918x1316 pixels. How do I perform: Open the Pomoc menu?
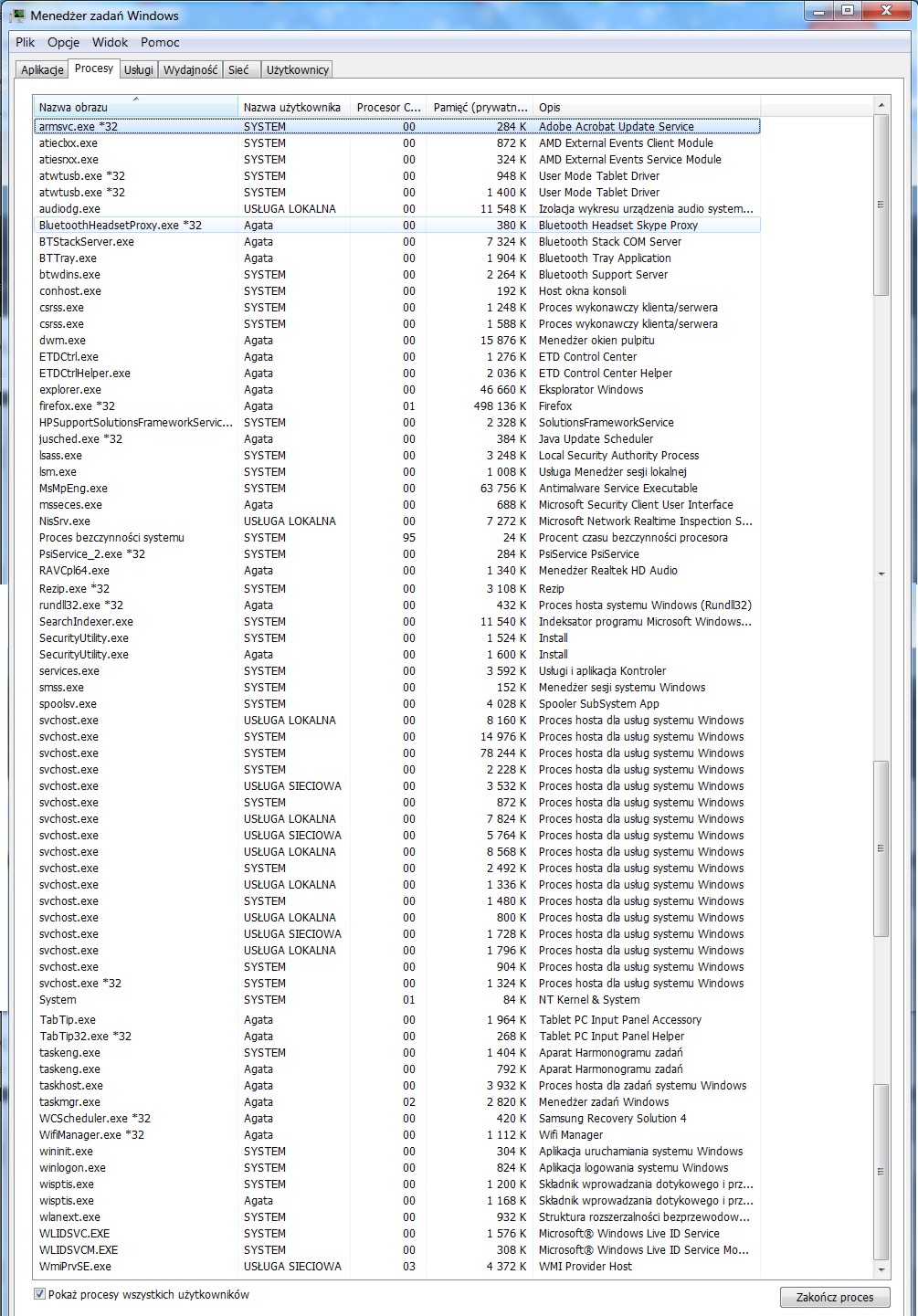(160, 42)
